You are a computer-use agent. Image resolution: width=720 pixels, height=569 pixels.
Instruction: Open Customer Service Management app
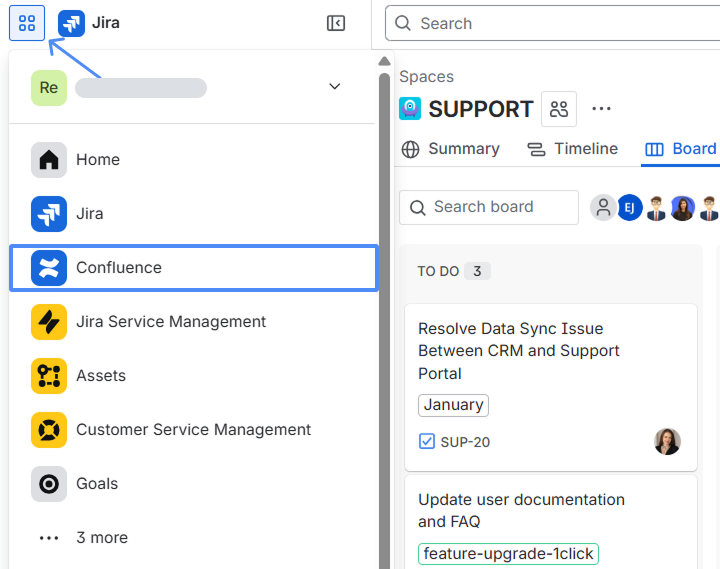[x=193, y=430]
